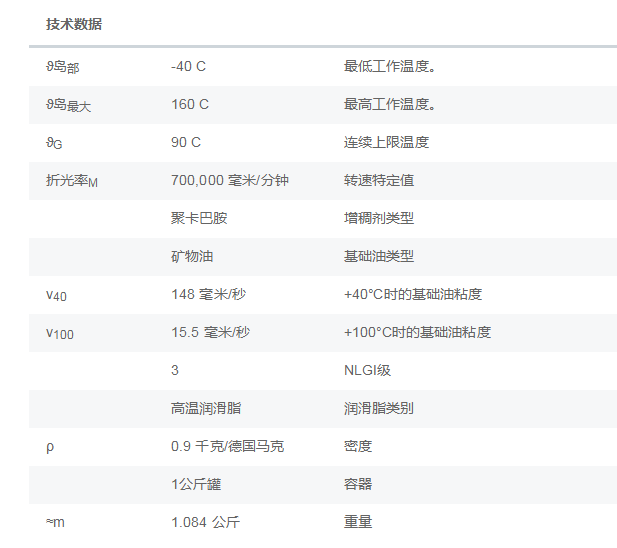617x548 pixels.
Task: Click the 最低工作温度 description text
Action: (x=389, y=67)
